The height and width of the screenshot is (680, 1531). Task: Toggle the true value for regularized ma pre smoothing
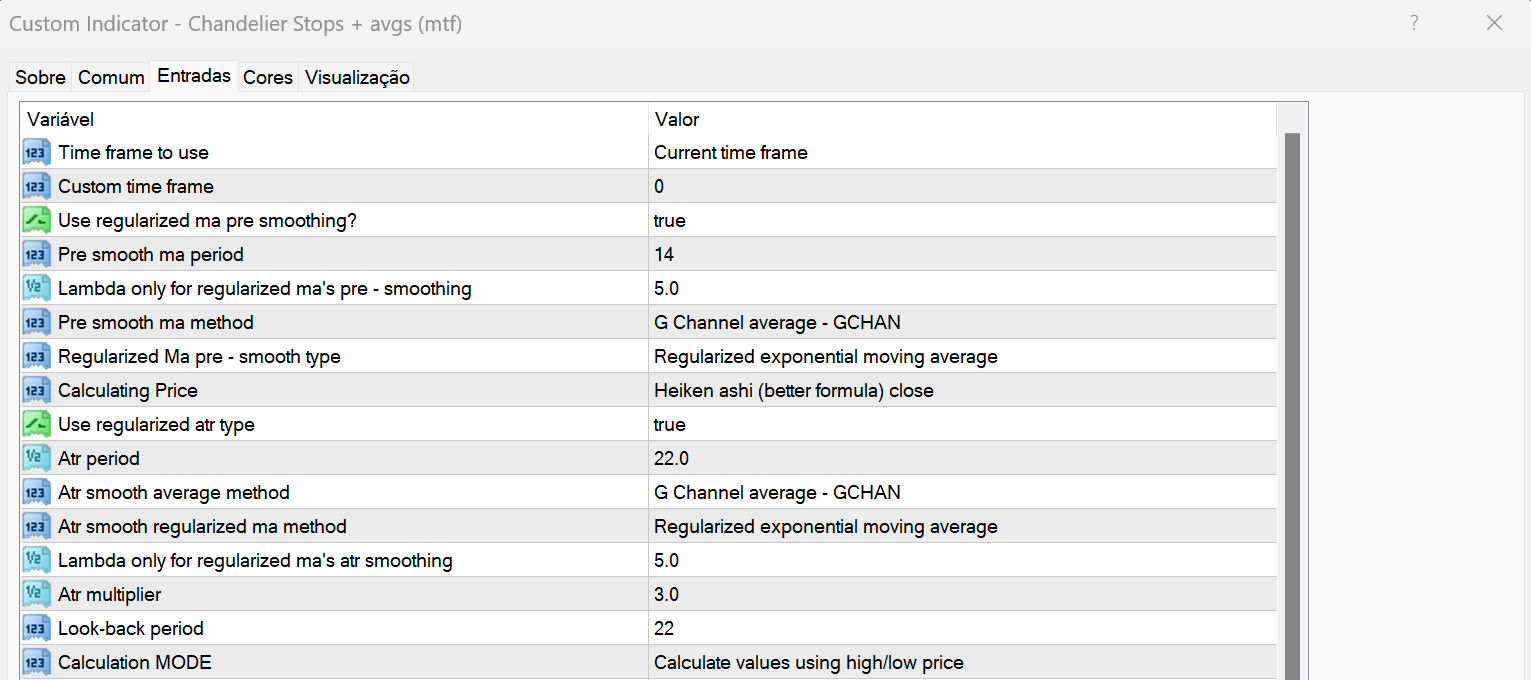(670, 221)
